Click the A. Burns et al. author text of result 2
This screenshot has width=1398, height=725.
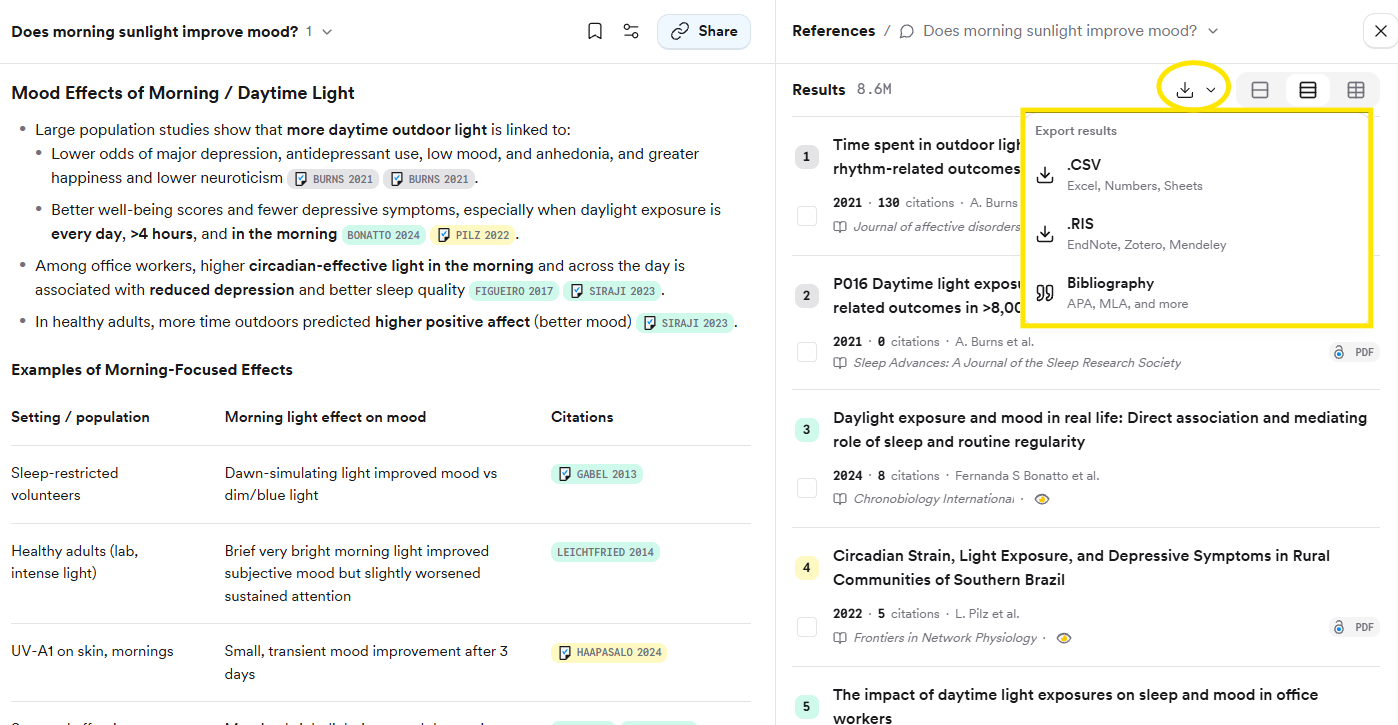994,341
